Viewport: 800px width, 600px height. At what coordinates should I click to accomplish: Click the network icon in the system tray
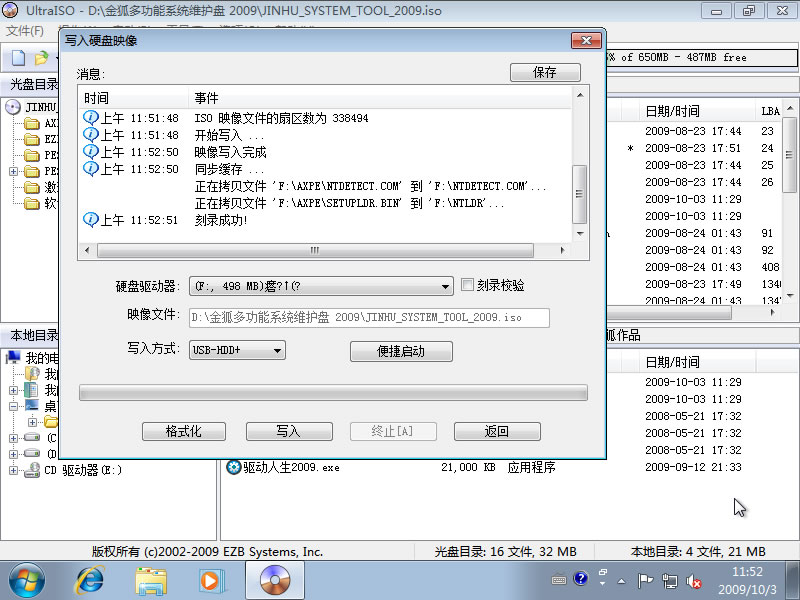[668, 580]
